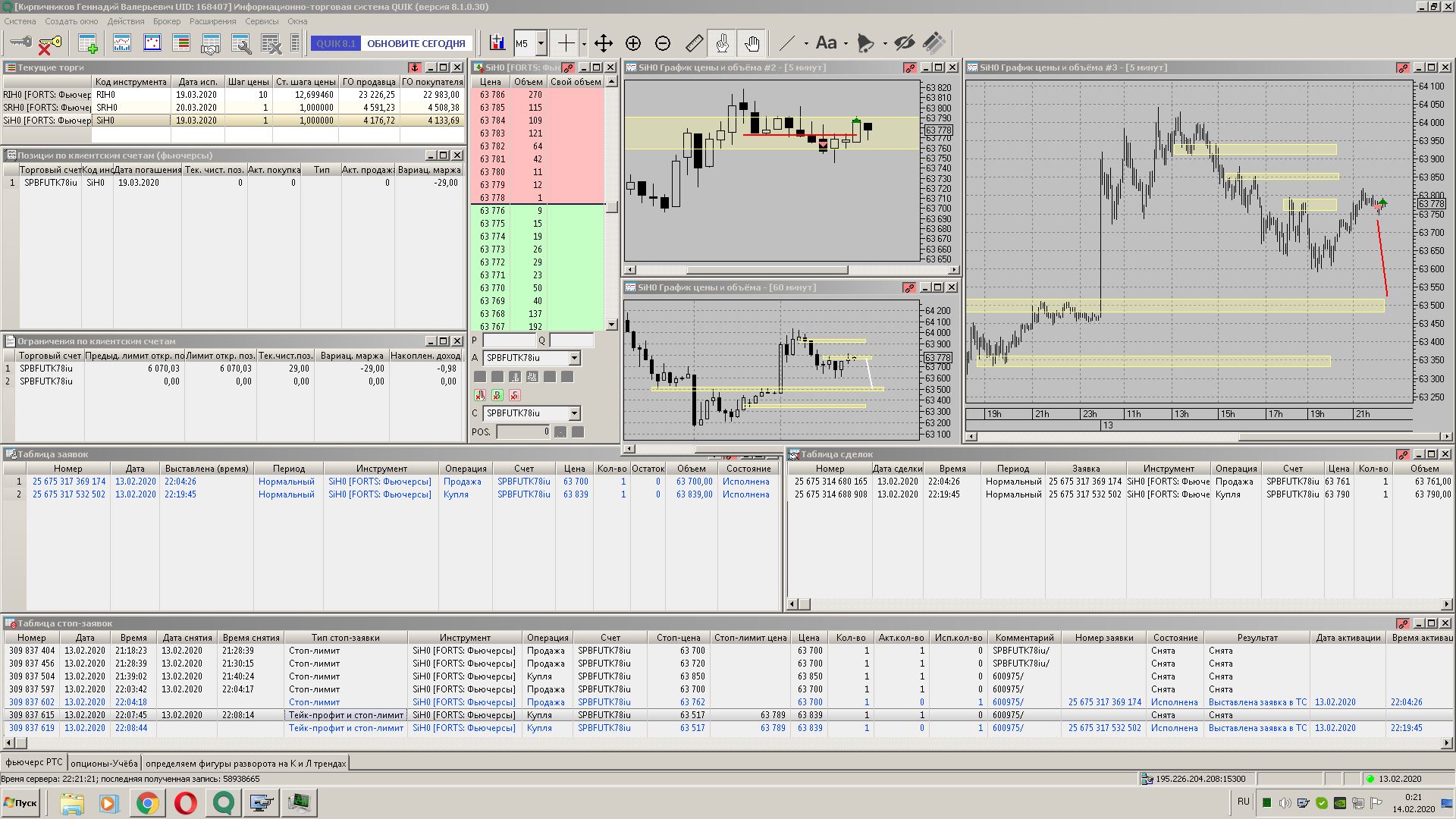Click the disconnect key with red X
Screen dimensions: 1456x819
49,44
